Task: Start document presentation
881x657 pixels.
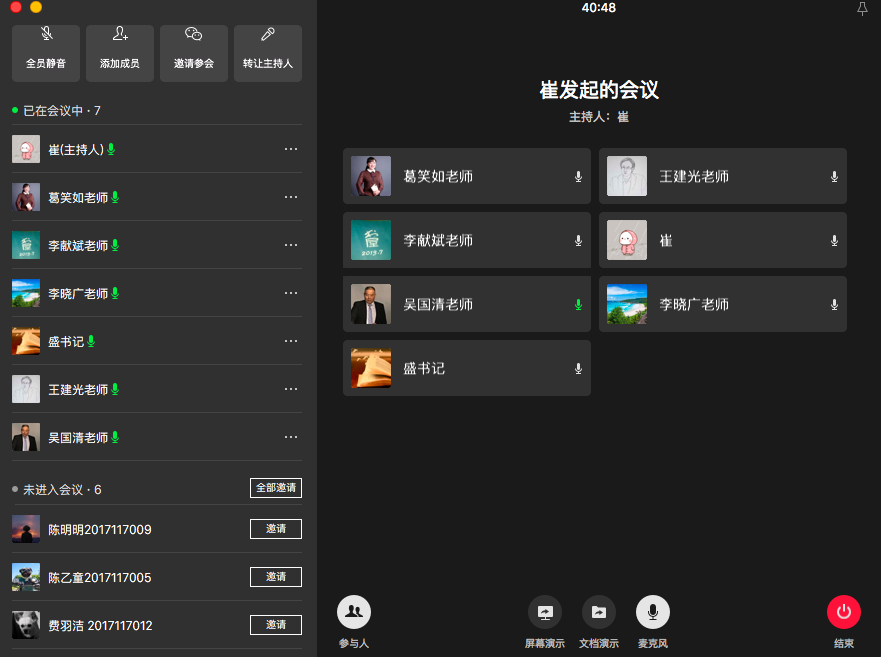Action: 599,612
